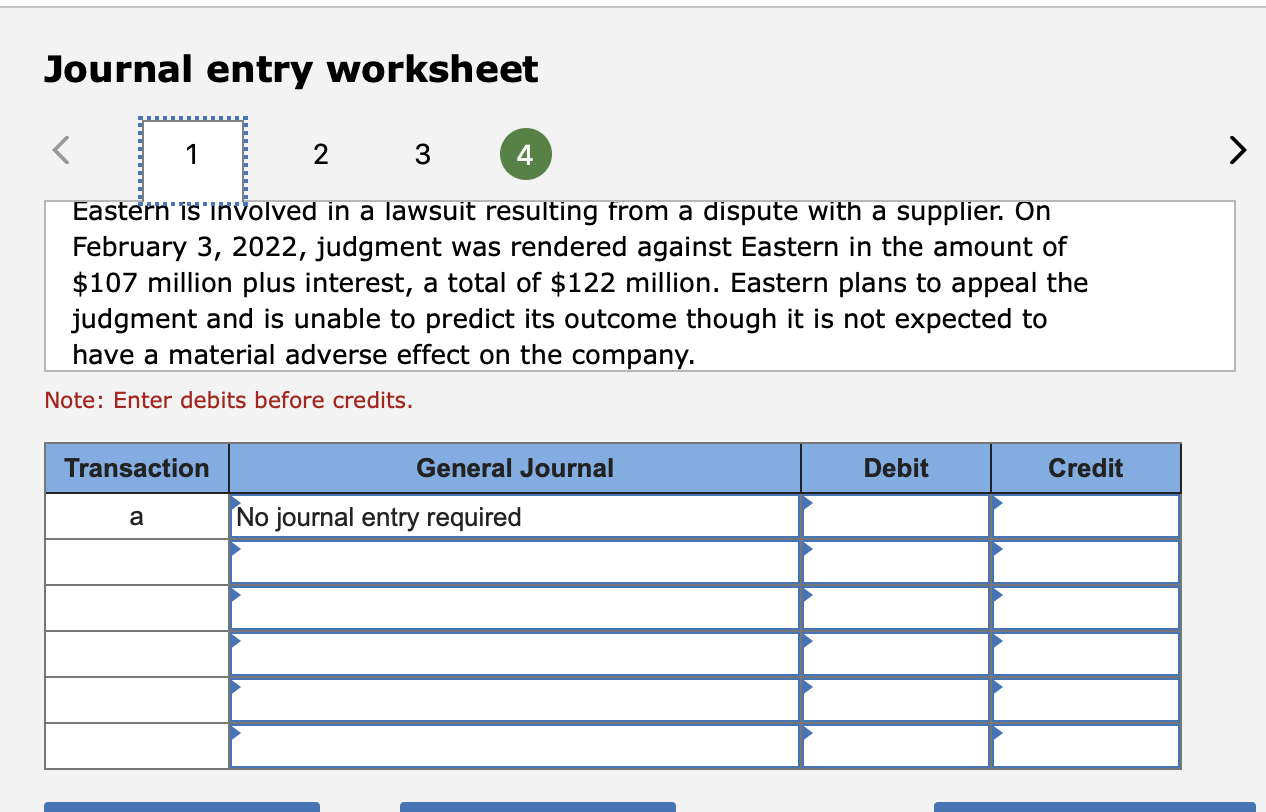
Task: Go to previous worksheet with left chevron
Action: [62, 151]
